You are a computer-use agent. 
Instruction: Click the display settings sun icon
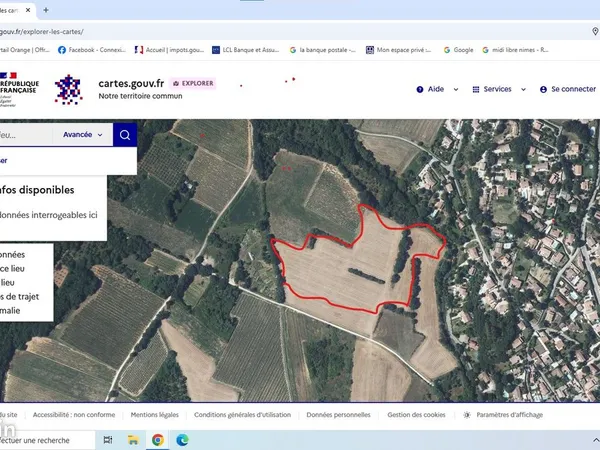pos(467,415)
